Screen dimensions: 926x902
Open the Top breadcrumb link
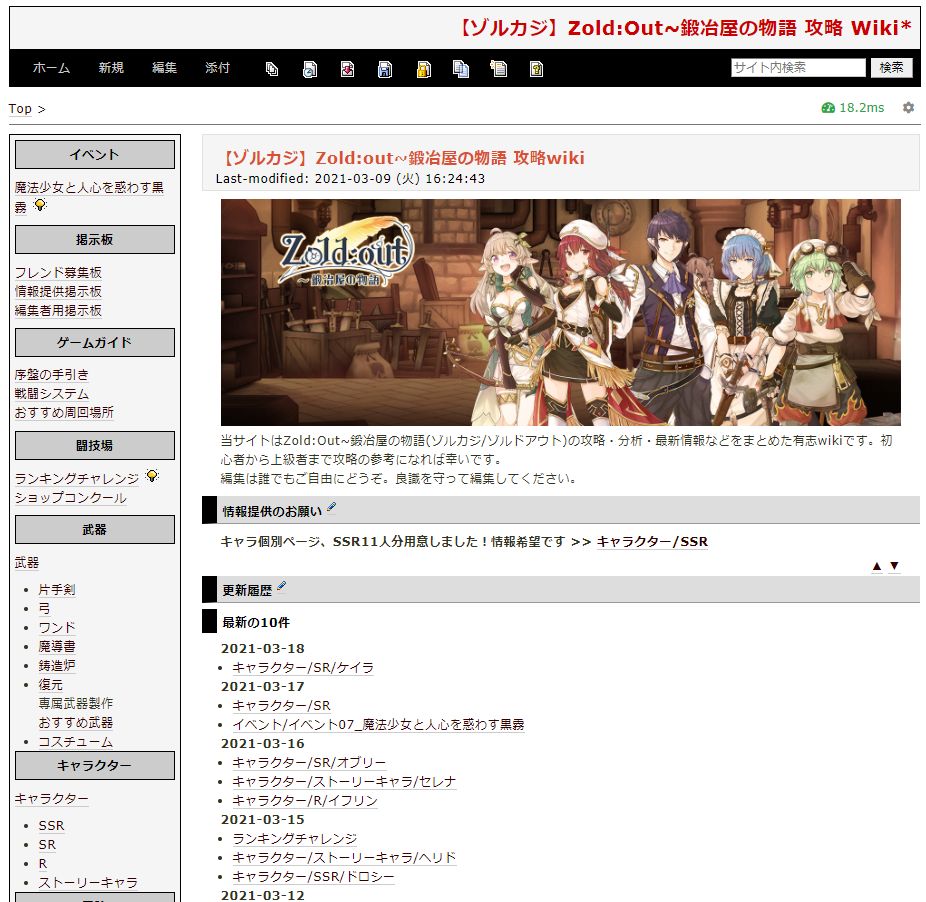[20, 109]
